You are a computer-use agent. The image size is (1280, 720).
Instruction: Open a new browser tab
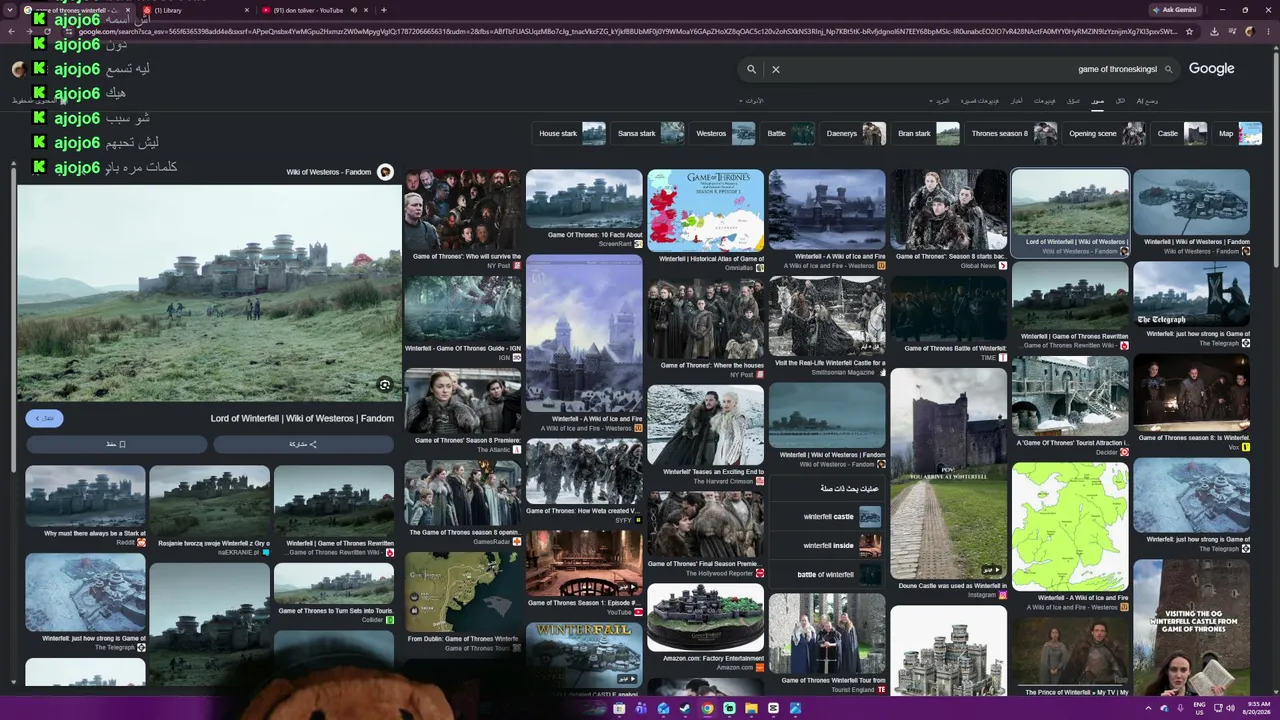[383, 10]
